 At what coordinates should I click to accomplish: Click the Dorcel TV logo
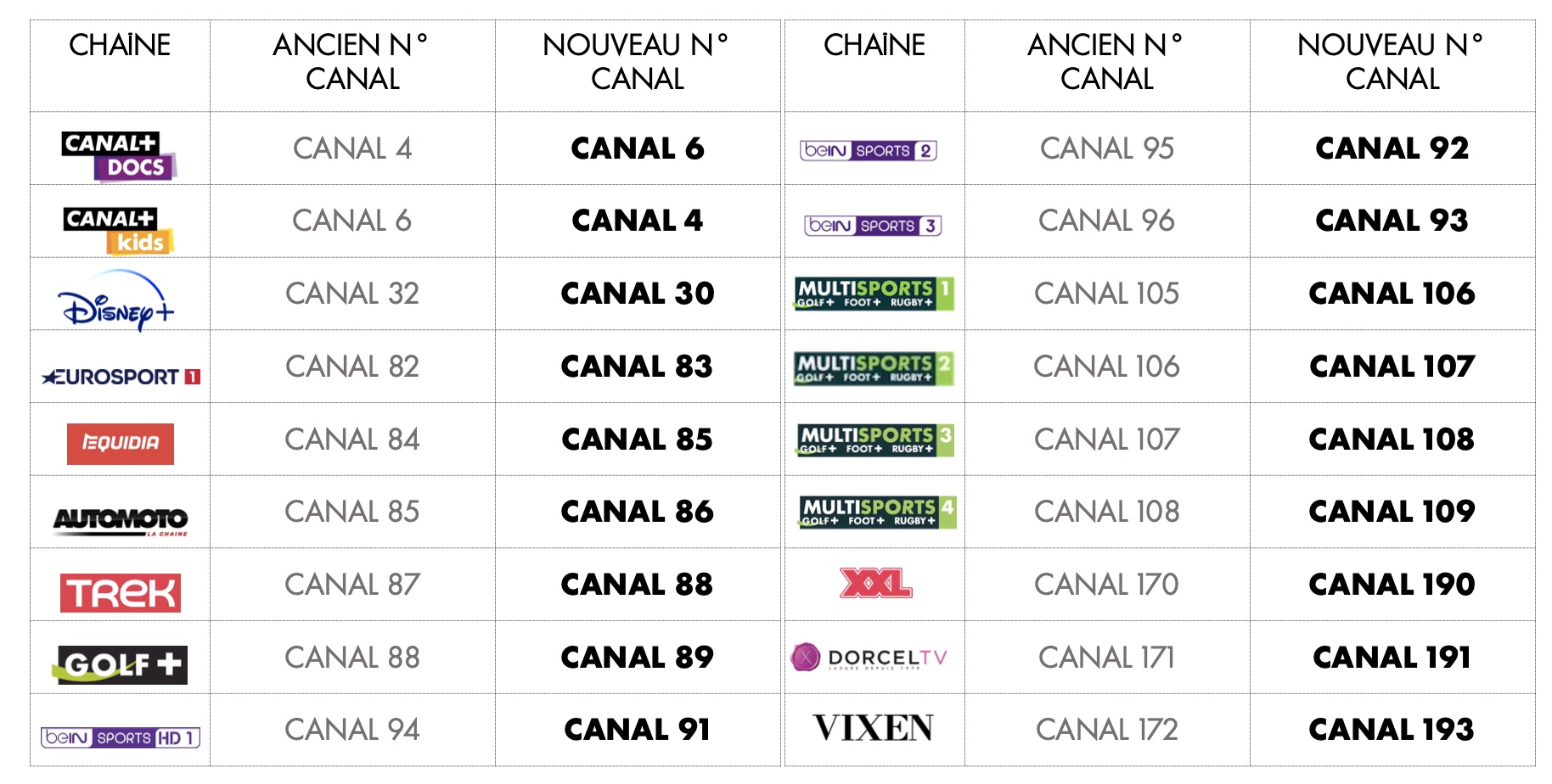pos(869,658)
